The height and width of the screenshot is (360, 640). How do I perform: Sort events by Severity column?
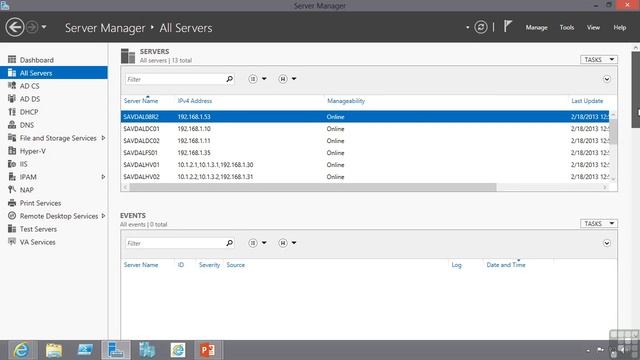point(209,265)
